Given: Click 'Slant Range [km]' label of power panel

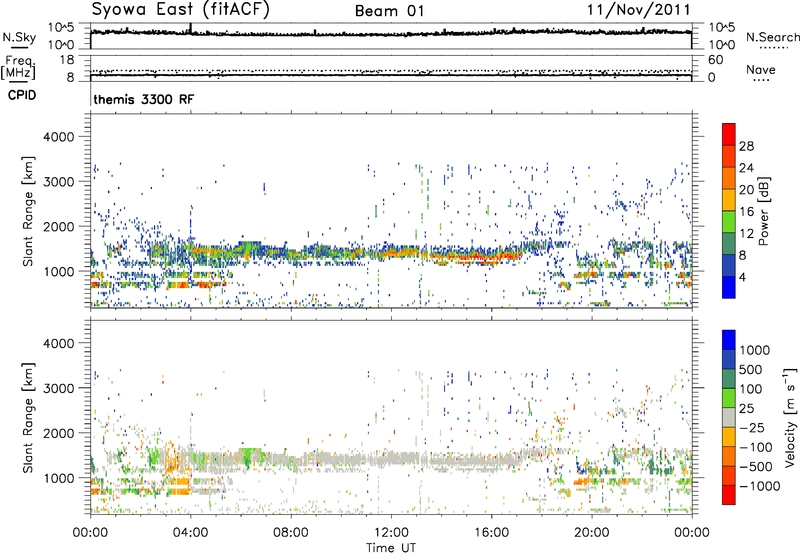Looking at the screenshot, I should 28,212.
